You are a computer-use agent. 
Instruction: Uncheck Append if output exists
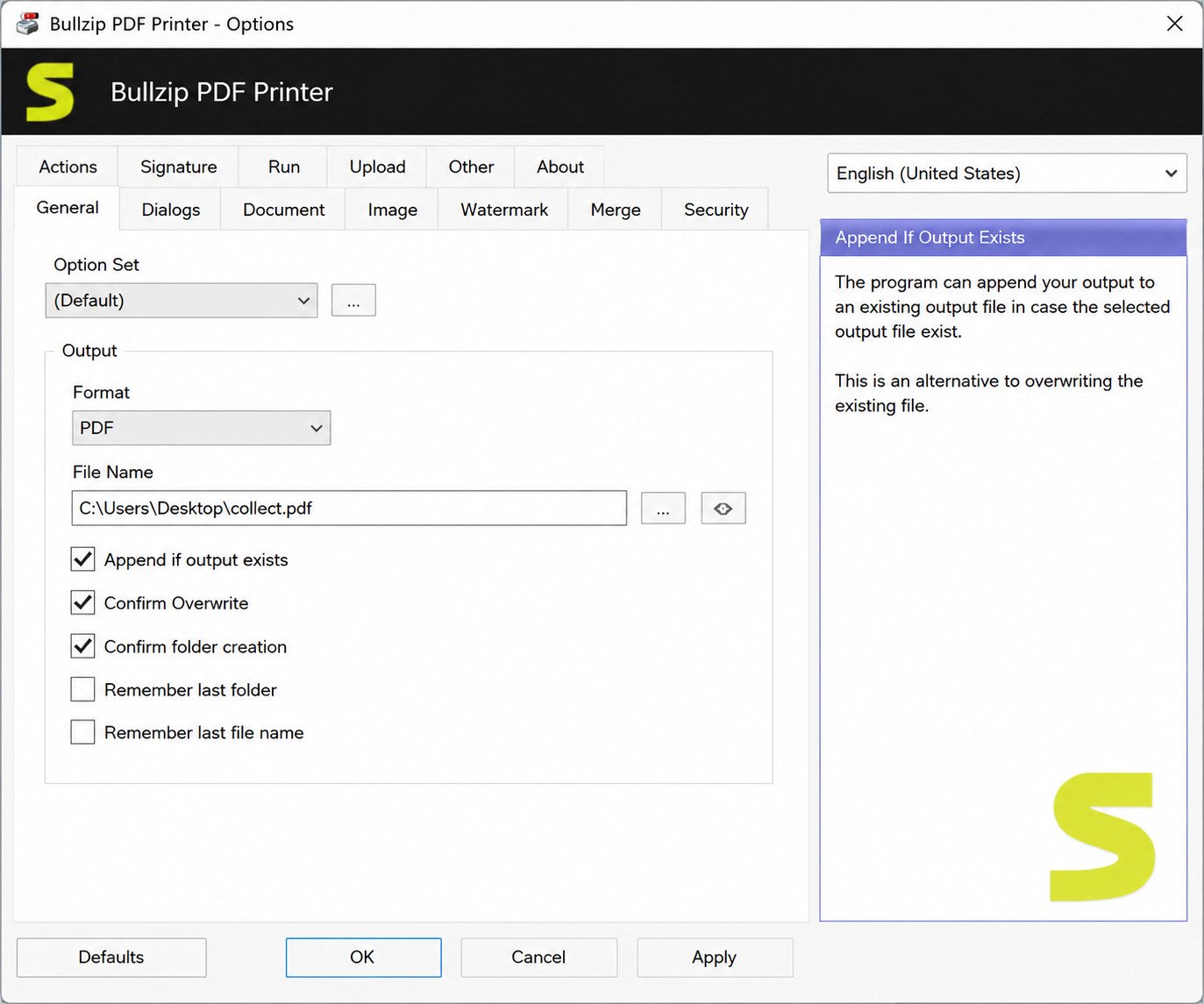(x=82, y=559)
